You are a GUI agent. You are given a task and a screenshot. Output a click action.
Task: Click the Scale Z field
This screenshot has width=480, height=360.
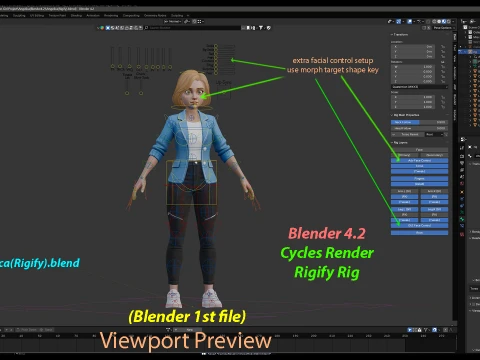[x=413, y=107]
